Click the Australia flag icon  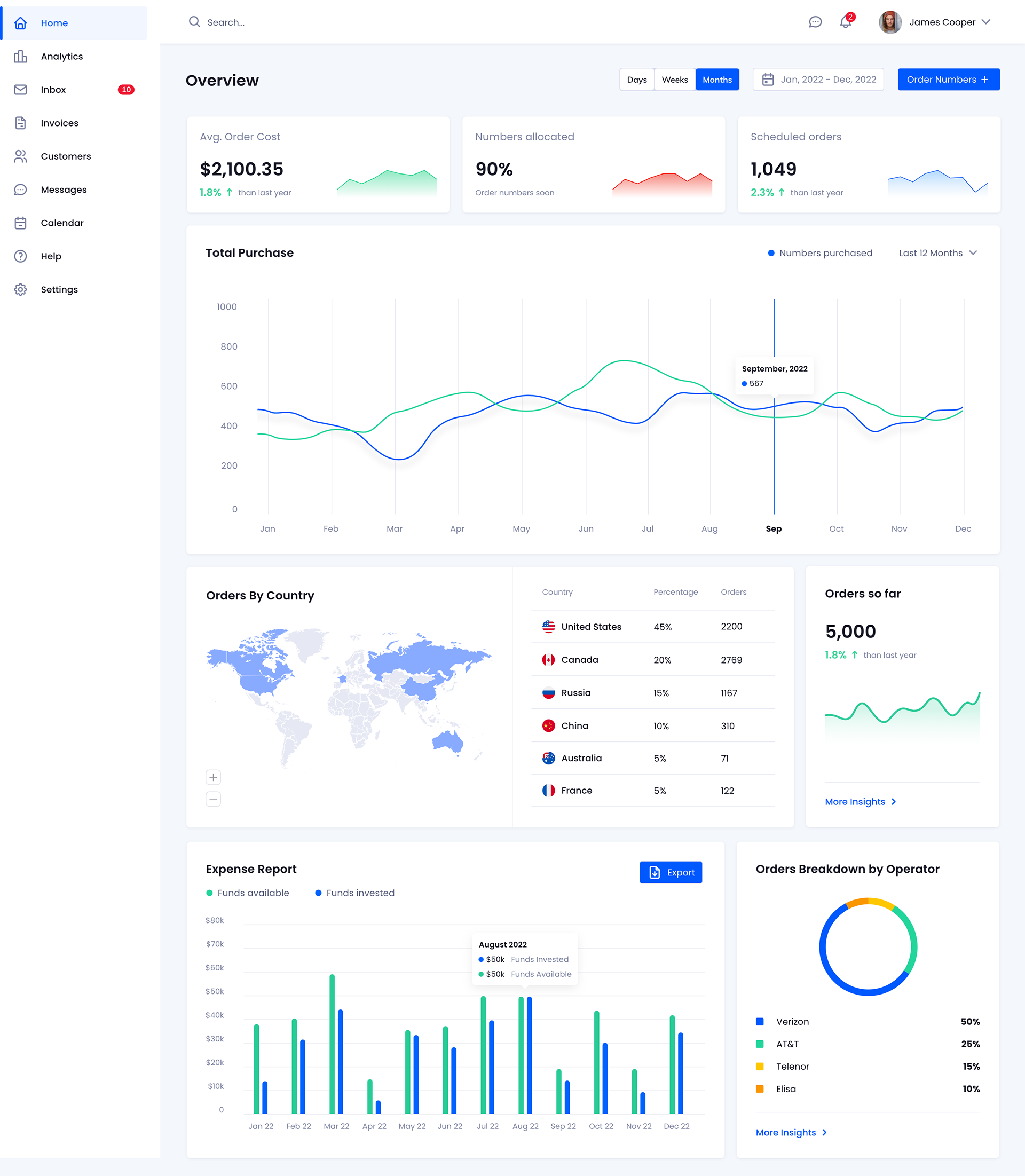(549, 758)
